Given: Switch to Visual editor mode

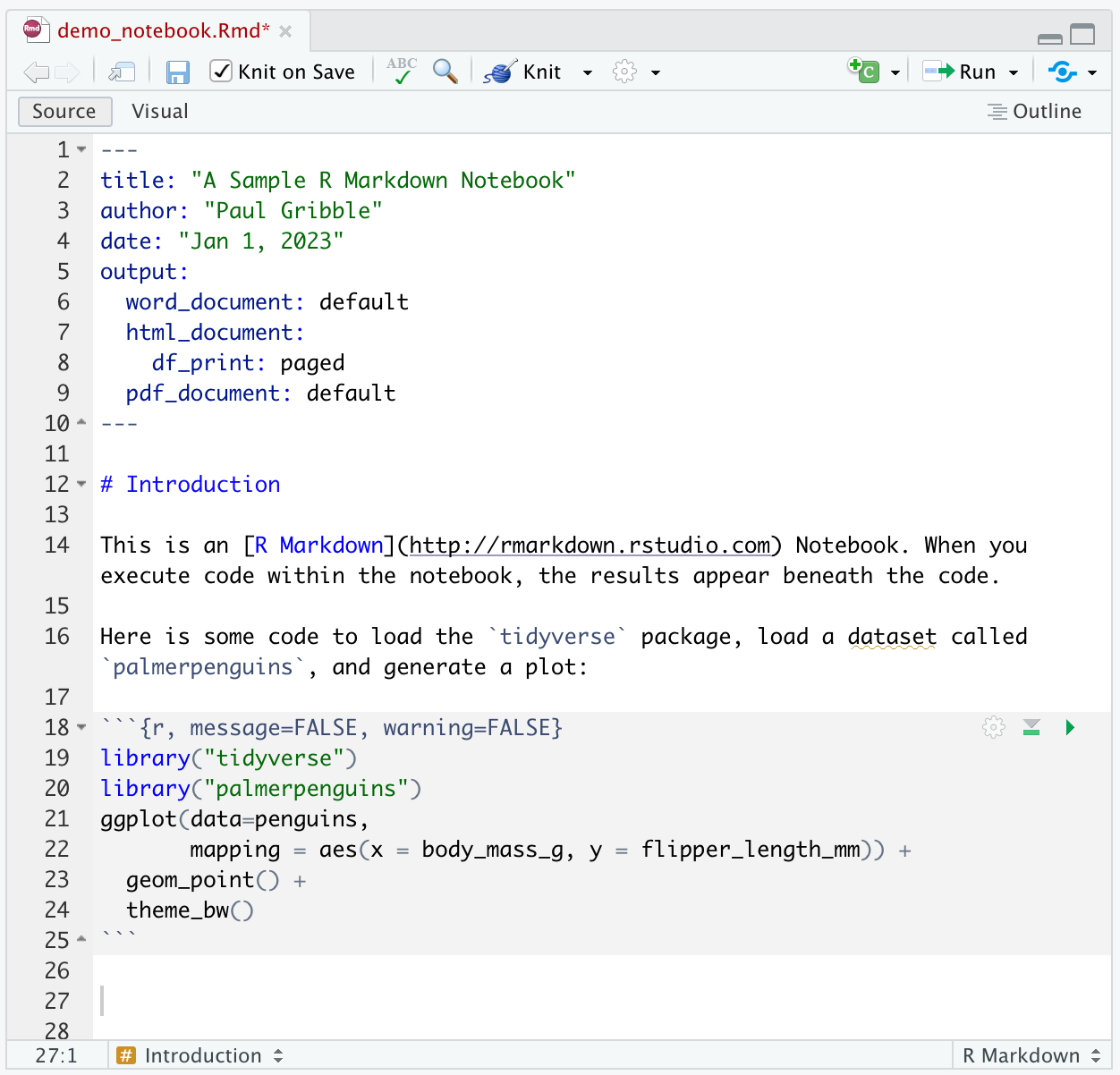Looking at the screenshot, I should pyautogui.click(x=160, y=112).
